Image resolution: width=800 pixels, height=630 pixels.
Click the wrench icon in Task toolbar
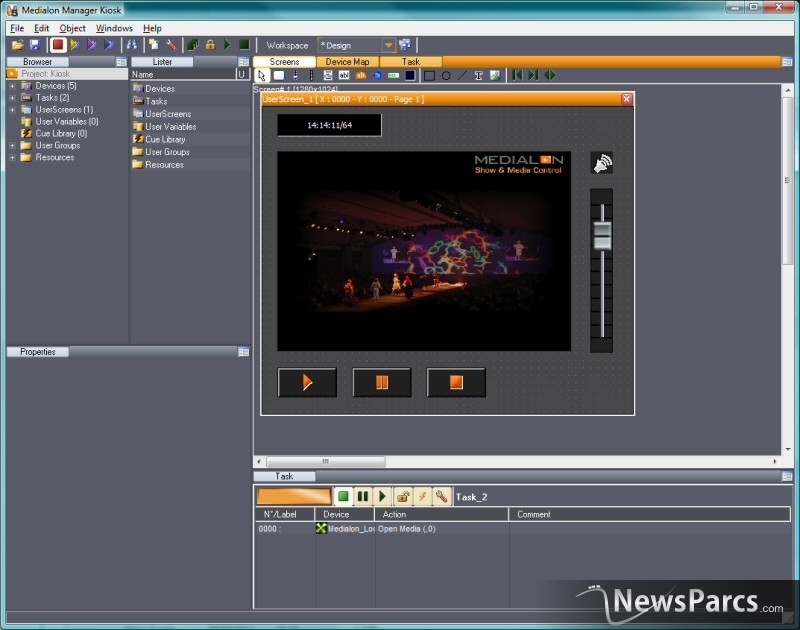[x=442, y=496]
